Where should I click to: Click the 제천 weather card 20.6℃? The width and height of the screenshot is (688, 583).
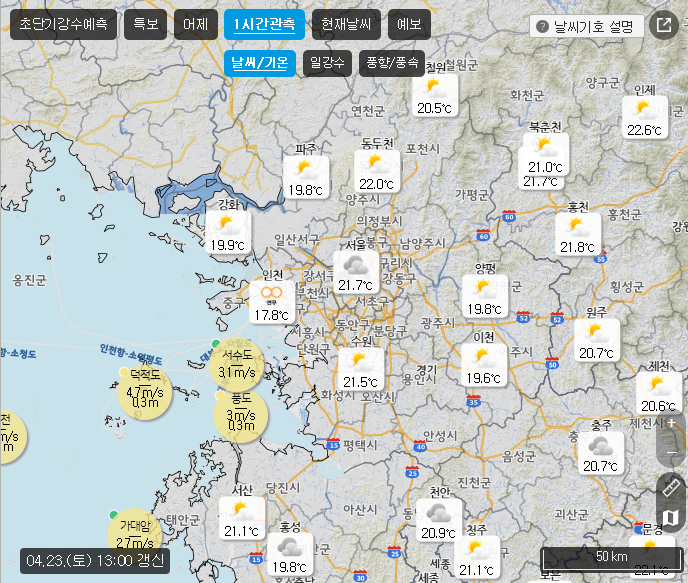click(659, 393)
